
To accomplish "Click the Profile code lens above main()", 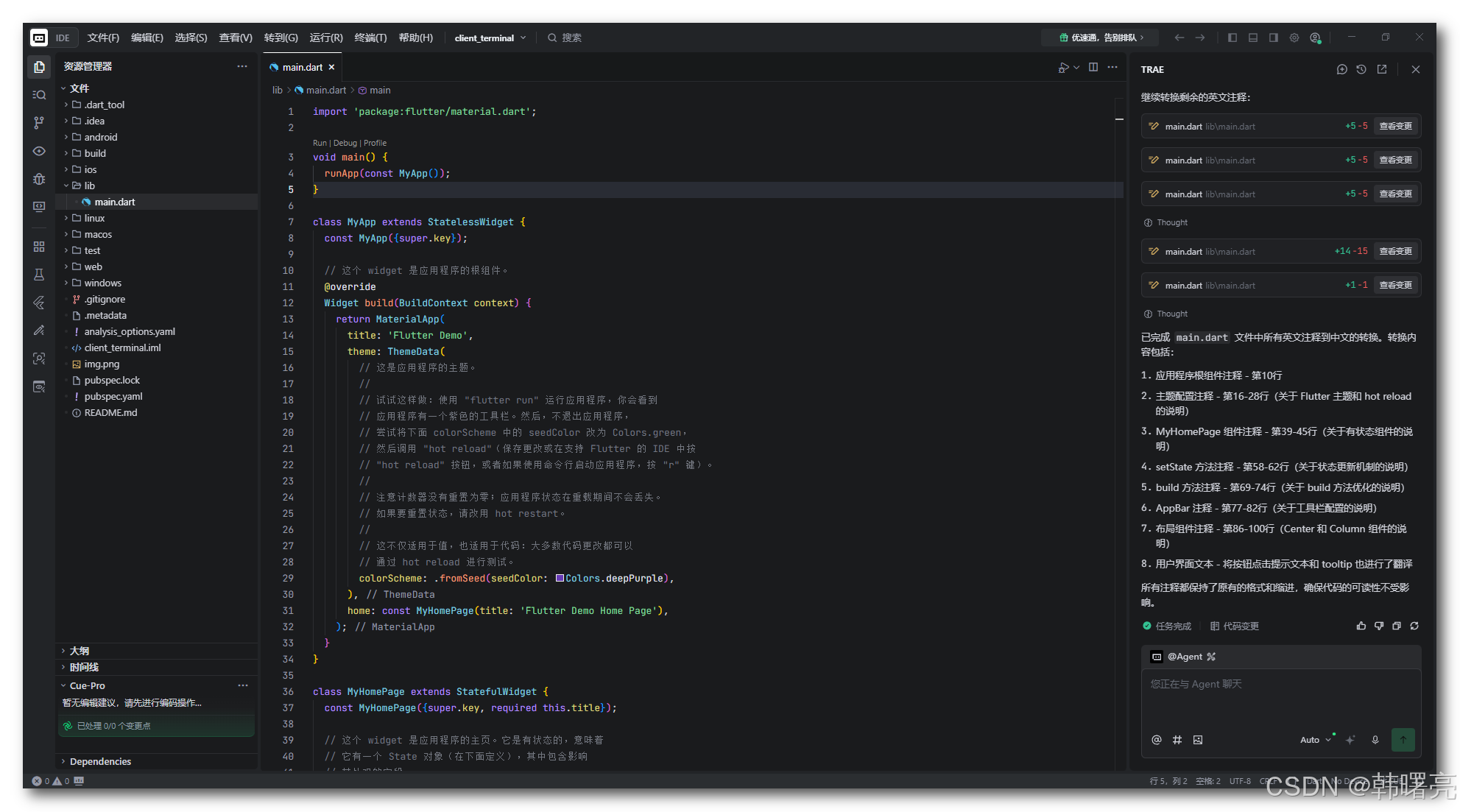I will coord(375,143).
